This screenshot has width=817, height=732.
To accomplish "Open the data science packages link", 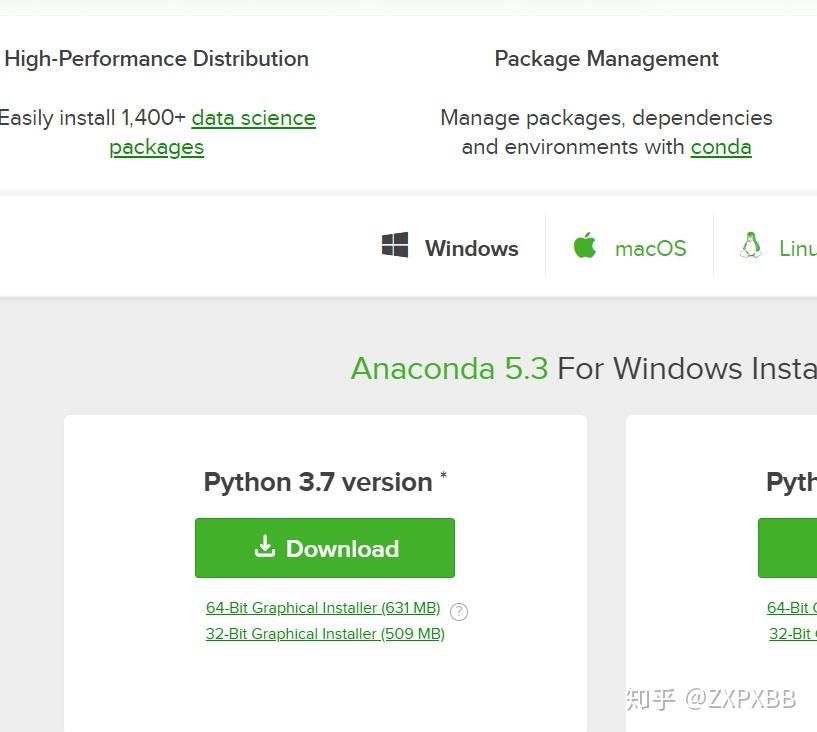I will click(253, 118).
